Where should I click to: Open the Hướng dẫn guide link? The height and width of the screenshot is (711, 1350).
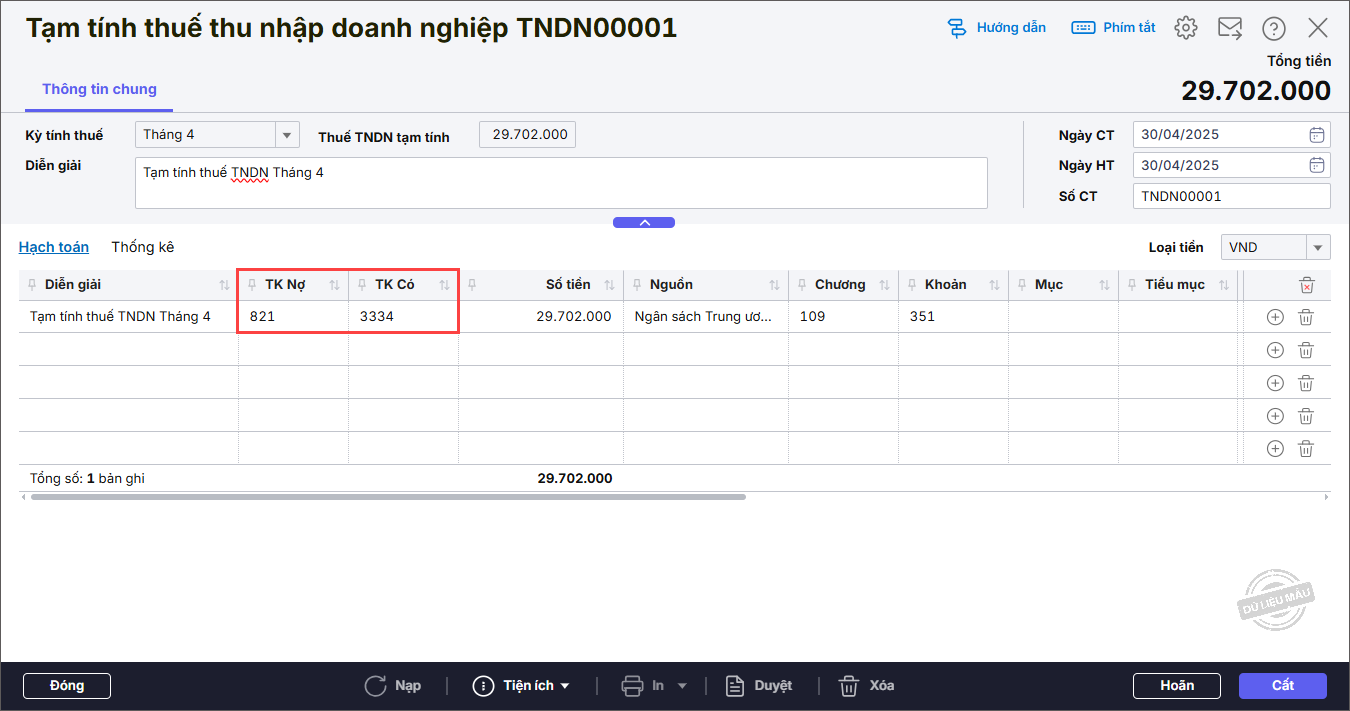pos(997,28)
